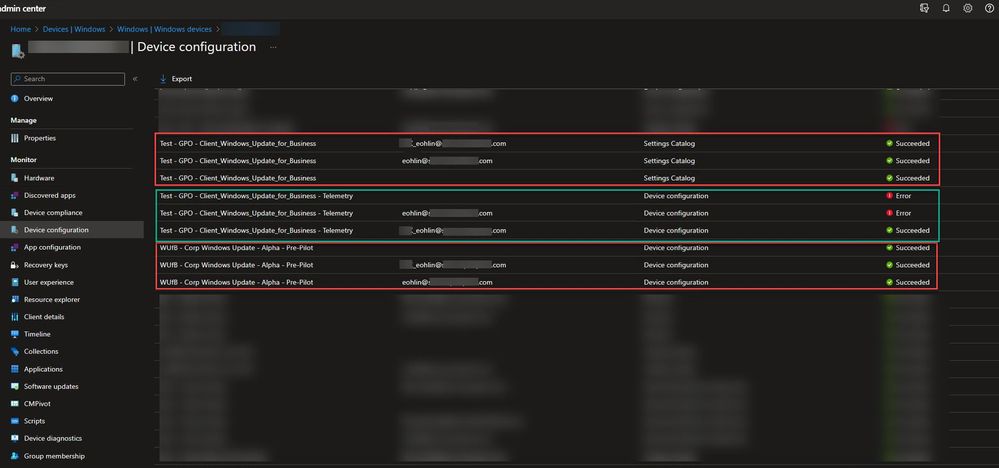Image resolution: width=999 pixels, height=468 pixels.
Task: Open the help question mark icon
Action: (x=989, y=8)
